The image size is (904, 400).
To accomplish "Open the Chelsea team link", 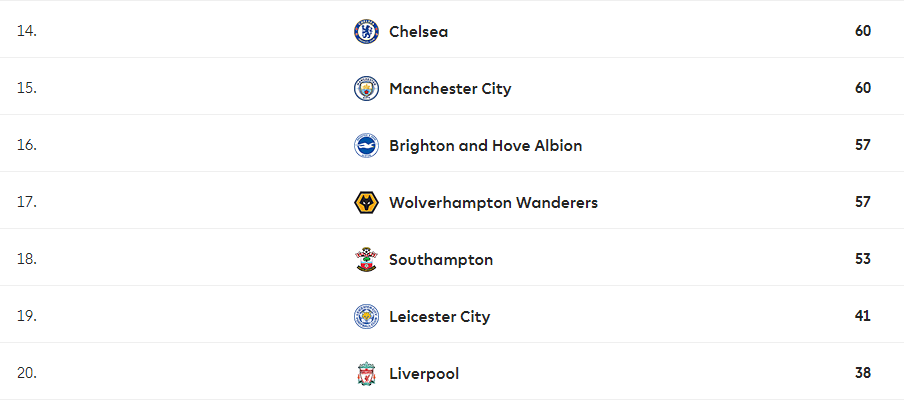I will [419, 31].
